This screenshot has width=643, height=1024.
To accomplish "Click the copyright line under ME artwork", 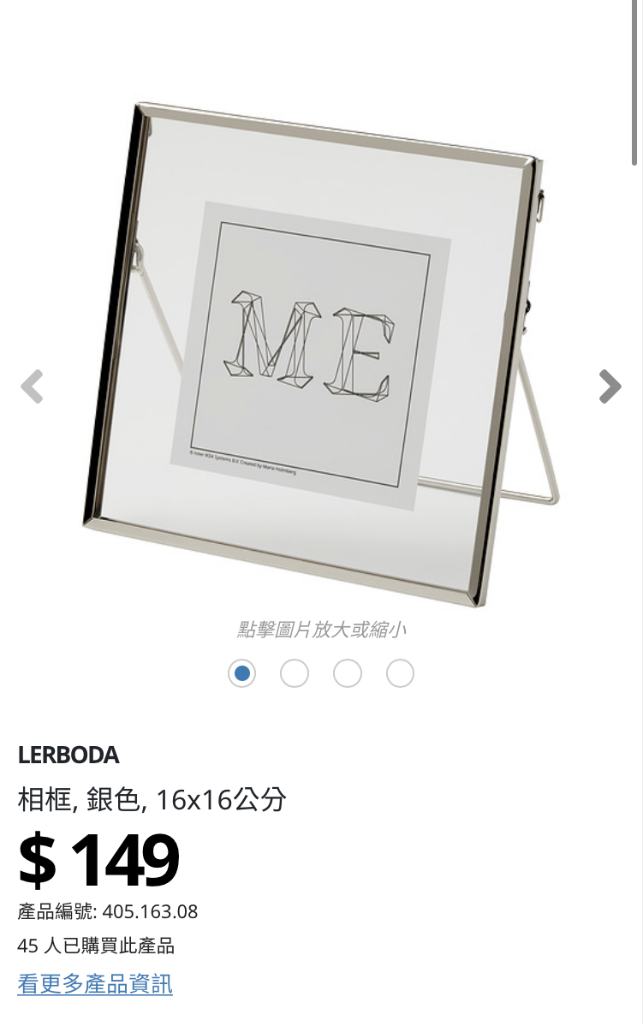I will click(243, 461).
